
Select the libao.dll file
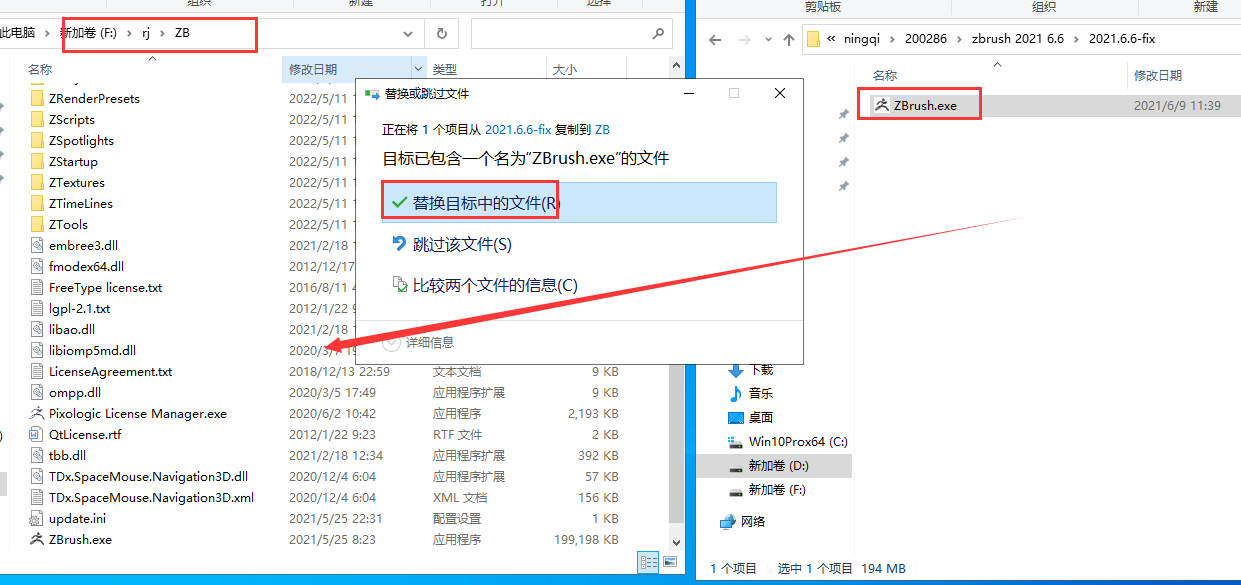coord(72,329)
